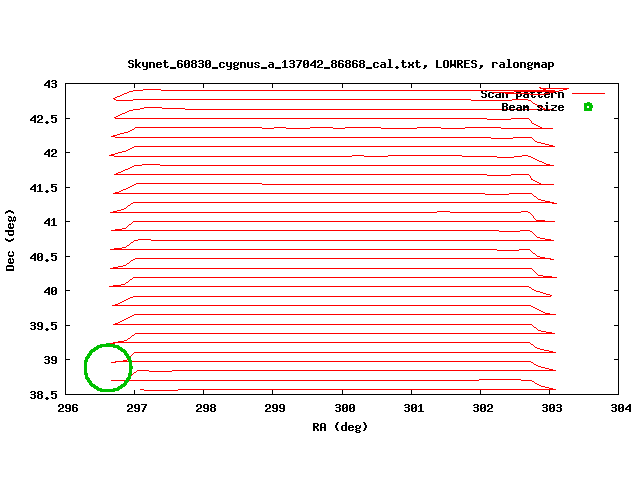Click the y-axis tick label 38.5
Image resolution: width=640 pixels, height=480 pixels.
pos(44,395)
